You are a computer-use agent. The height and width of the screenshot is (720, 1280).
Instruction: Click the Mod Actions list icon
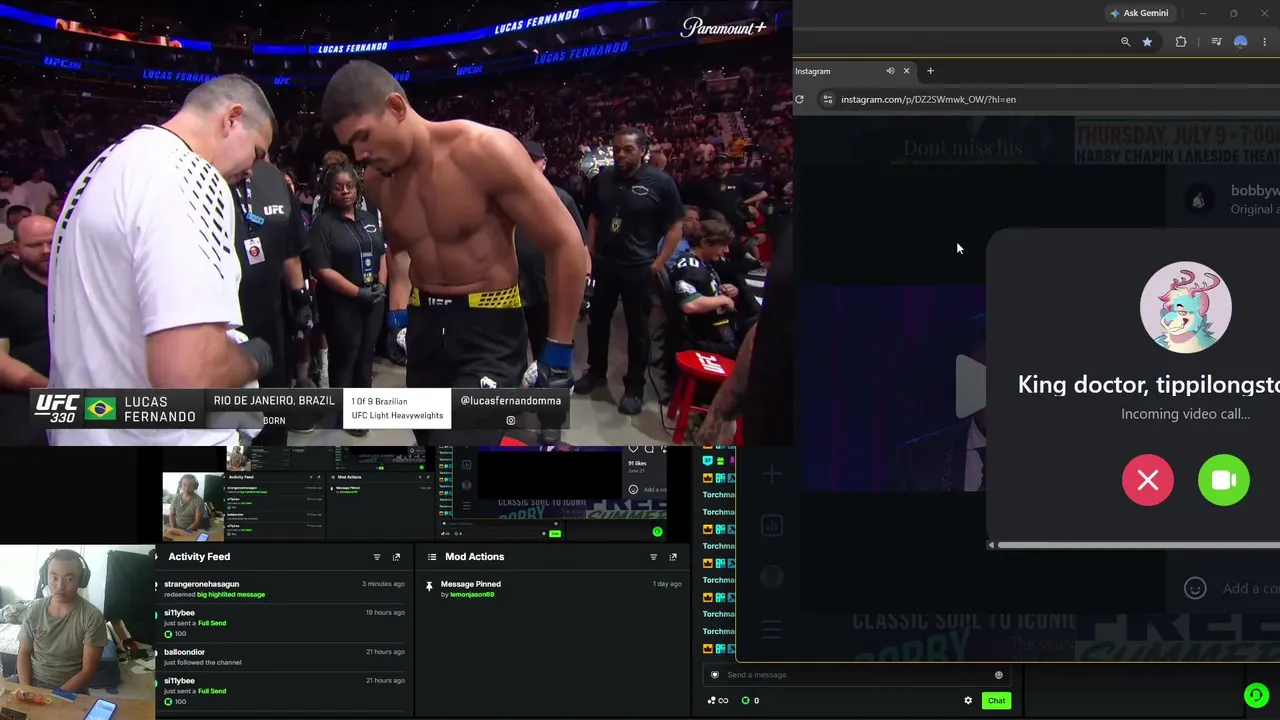click(432, 557)
